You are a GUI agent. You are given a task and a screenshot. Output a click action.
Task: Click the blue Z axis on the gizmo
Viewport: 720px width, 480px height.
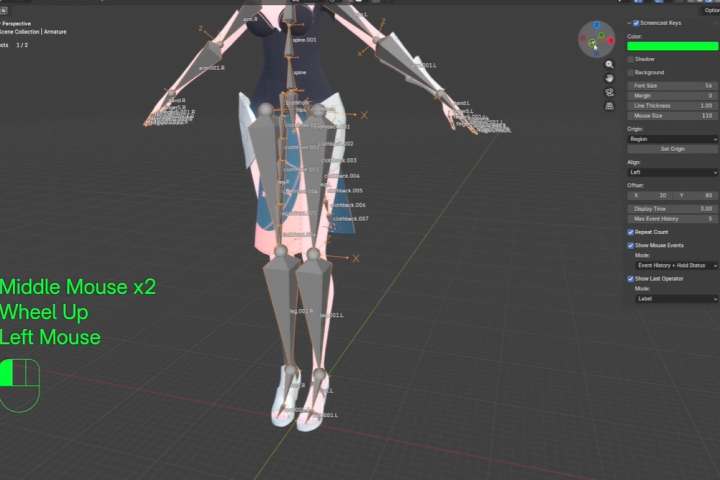596,25
